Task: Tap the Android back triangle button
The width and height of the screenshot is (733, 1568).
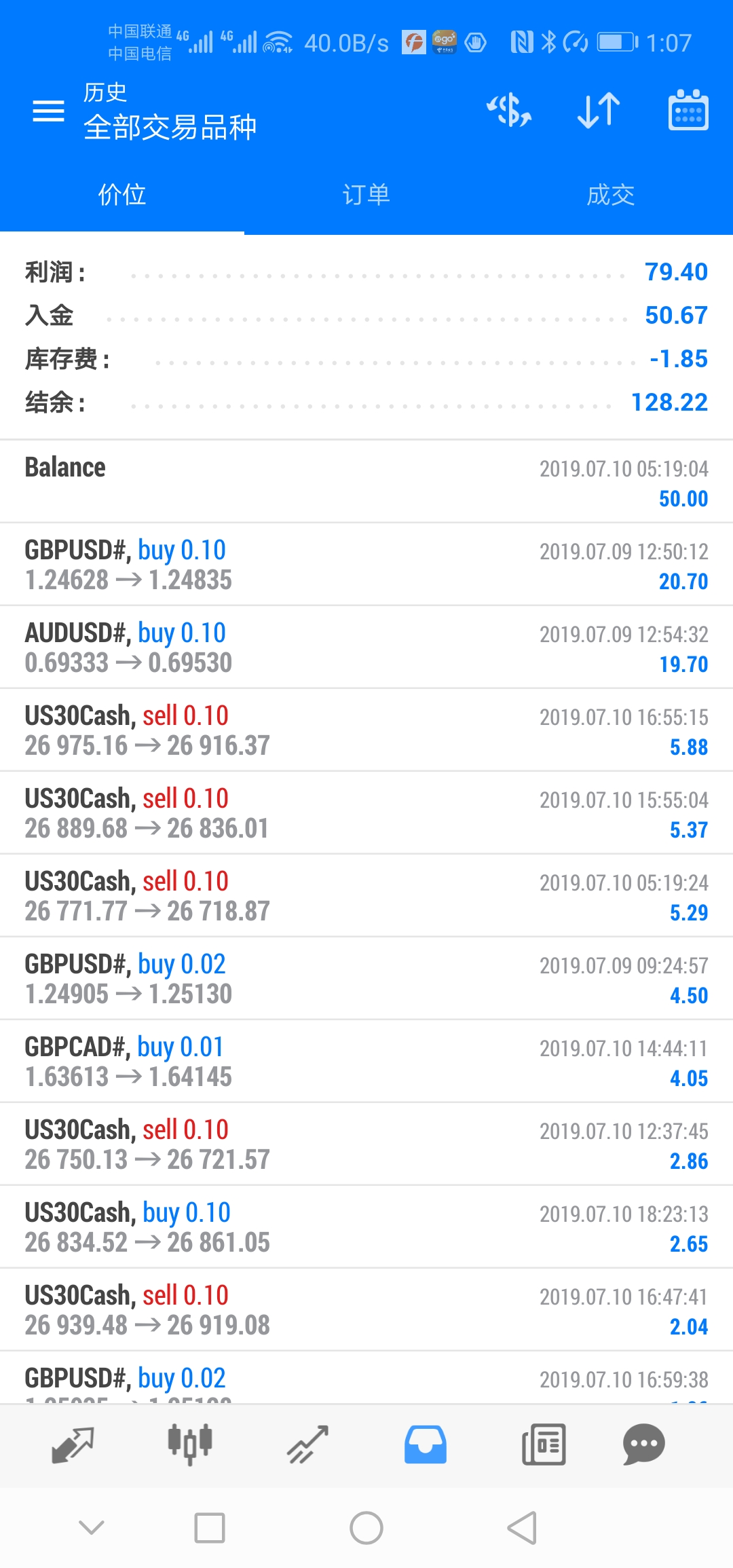Action: pos(522,1528)
